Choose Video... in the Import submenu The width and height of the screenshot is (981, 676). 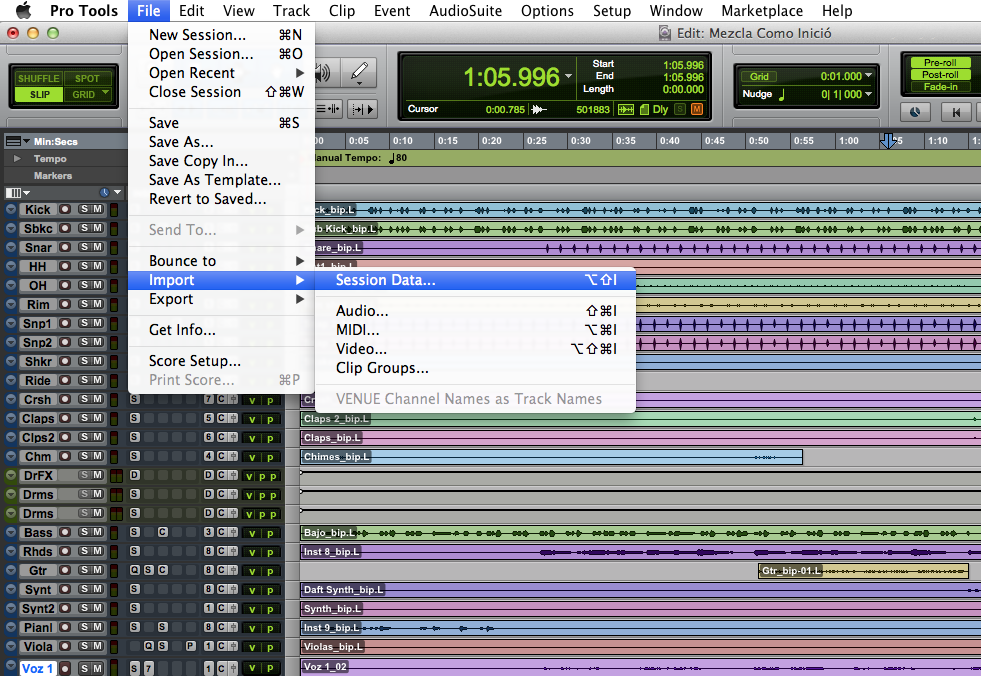[475, 349]
